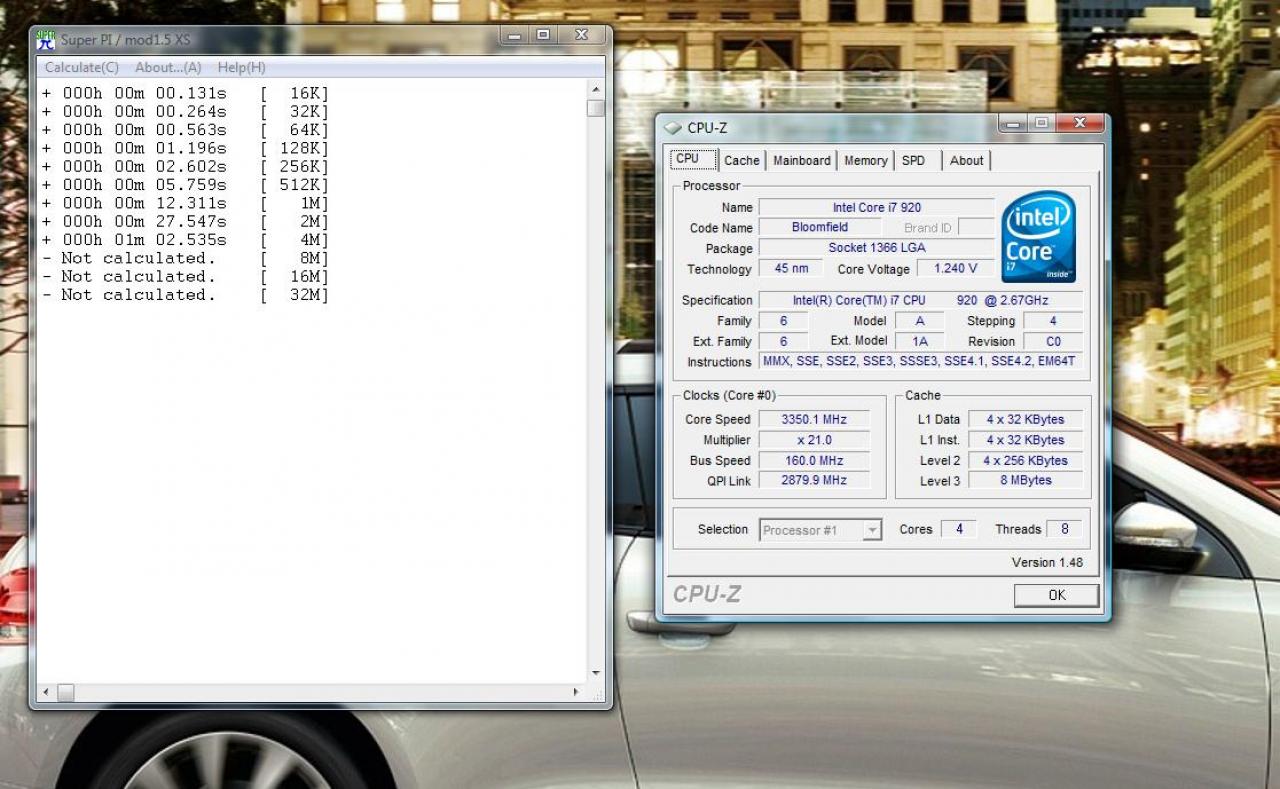
Task: Click the Specification field showing 2.67GHz
Action: click(920, 300)
